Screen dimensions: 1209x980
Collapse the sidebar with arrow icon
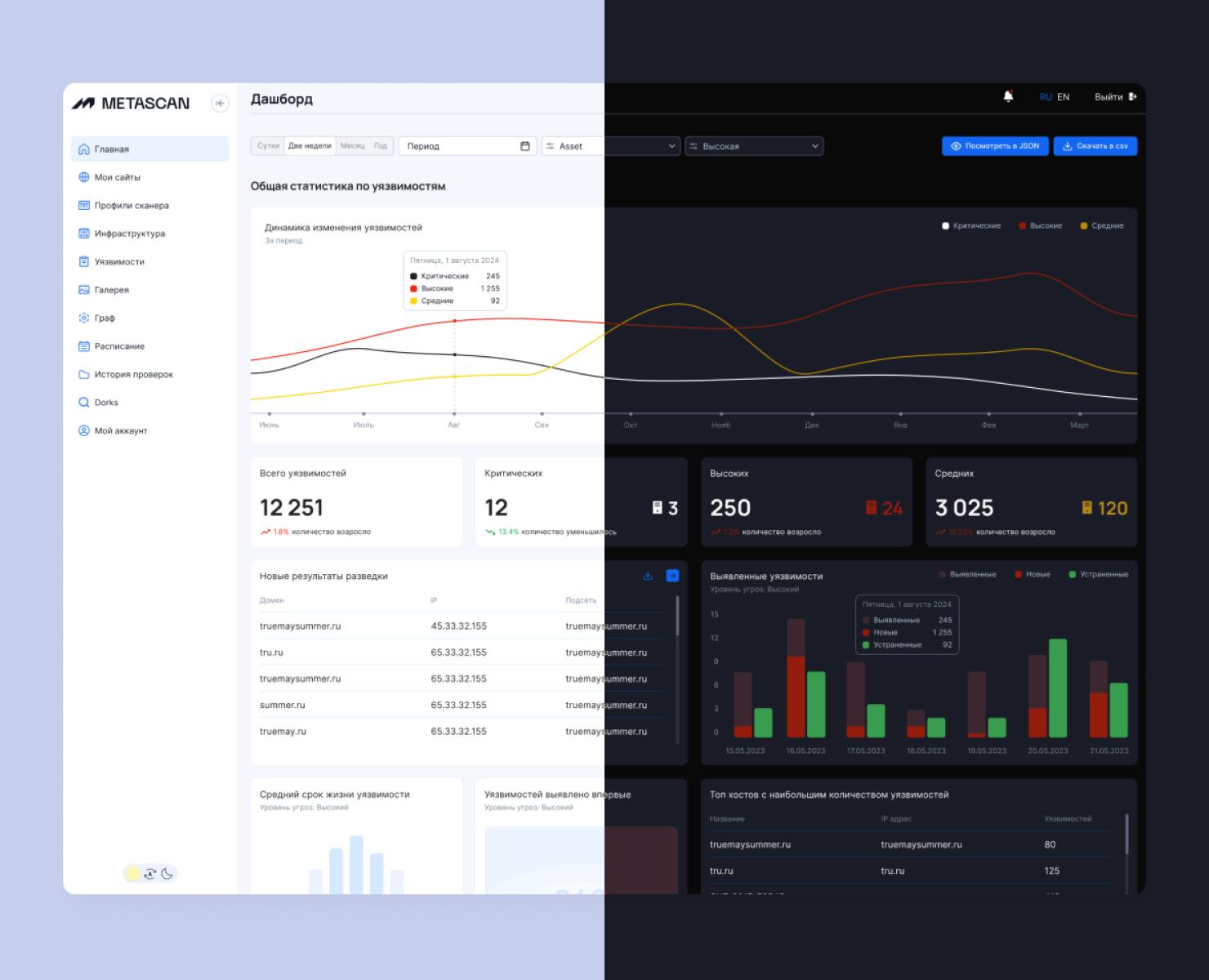click(220, 103)
